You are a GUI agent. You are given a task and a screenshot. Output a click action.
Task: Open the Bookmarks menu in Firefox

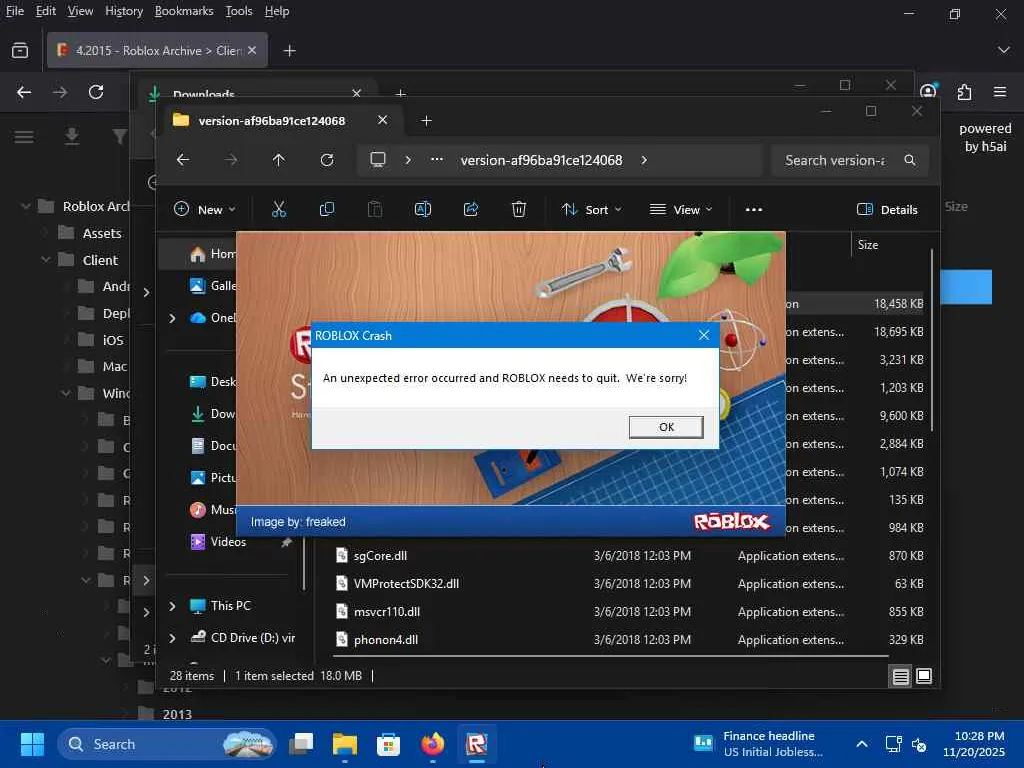[x=184, y=11]
